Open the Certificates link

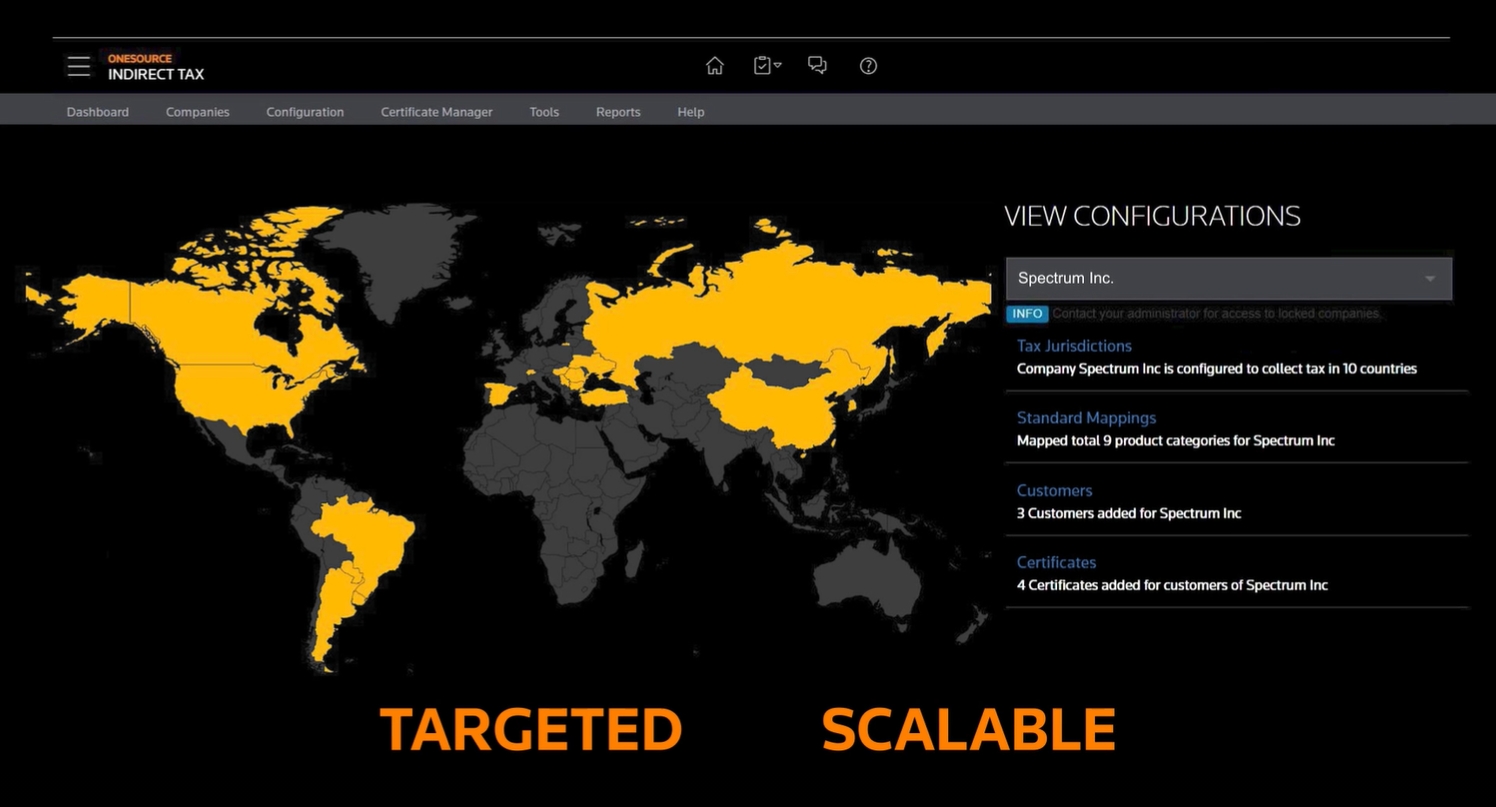point(1056,562)
